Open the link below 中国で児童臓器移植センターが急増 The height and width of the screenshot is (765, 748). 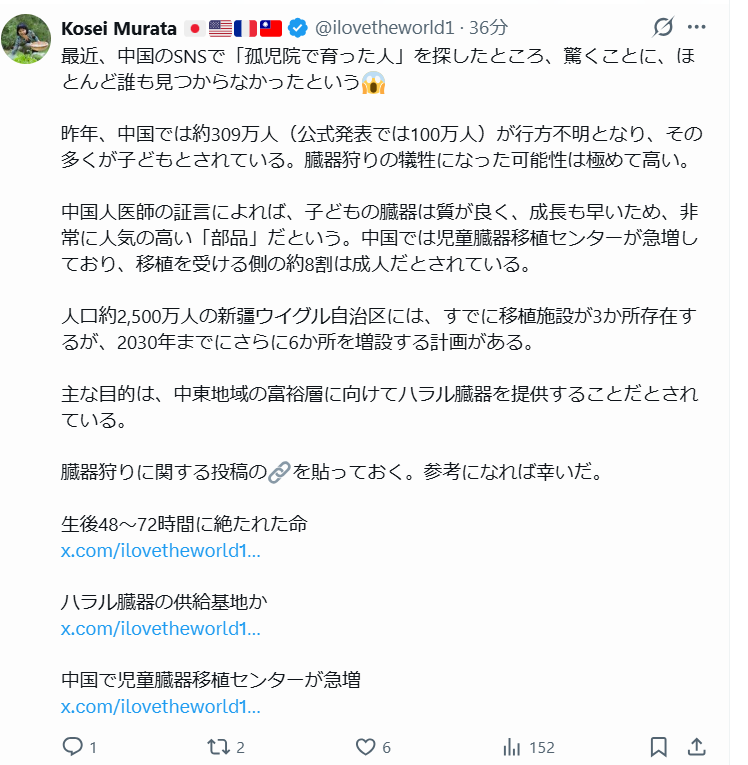(x=160, y=707)
